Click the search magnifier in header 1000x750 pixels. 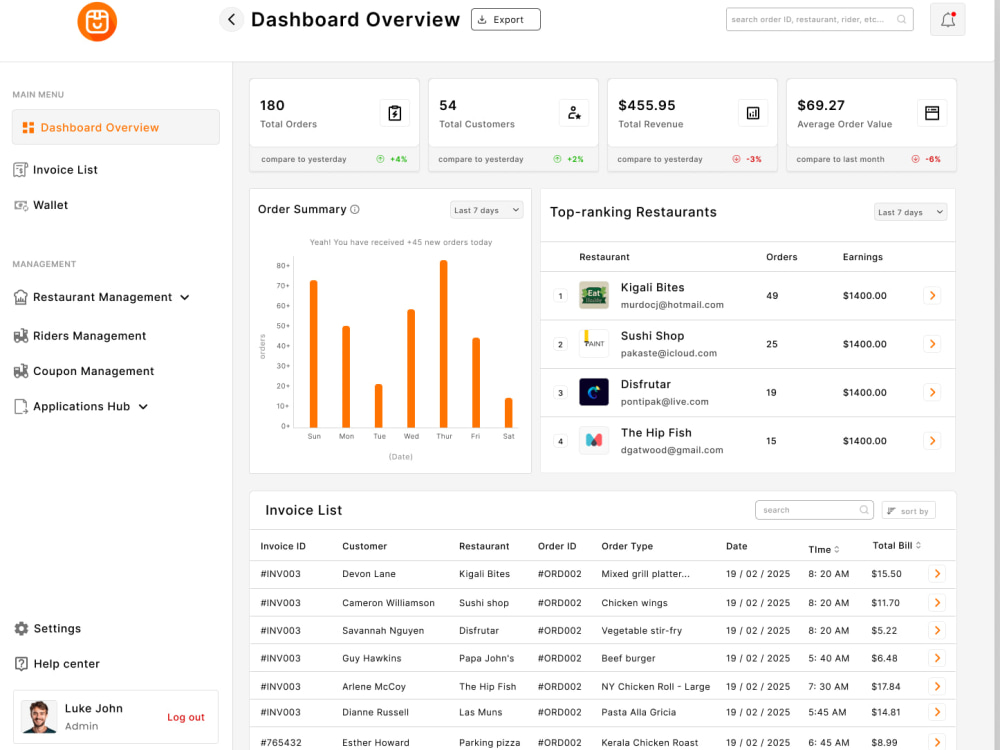[902, 20]
